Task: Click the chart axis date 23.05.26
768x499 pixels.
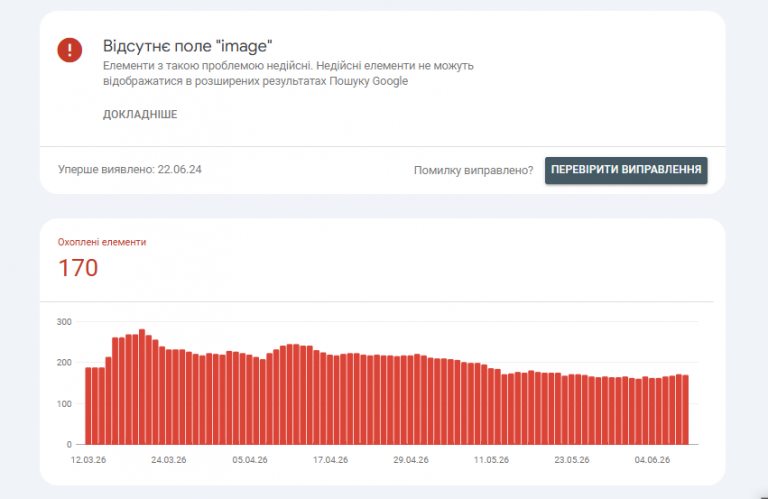Action: point(572,460)
